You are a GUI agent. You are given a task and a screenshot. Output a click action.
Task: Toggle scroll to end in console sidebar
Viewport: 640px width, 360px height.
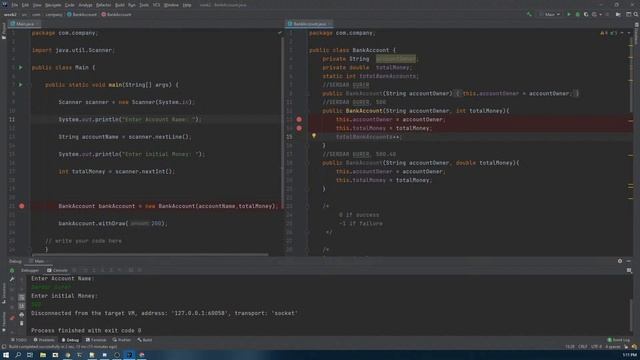22,306
